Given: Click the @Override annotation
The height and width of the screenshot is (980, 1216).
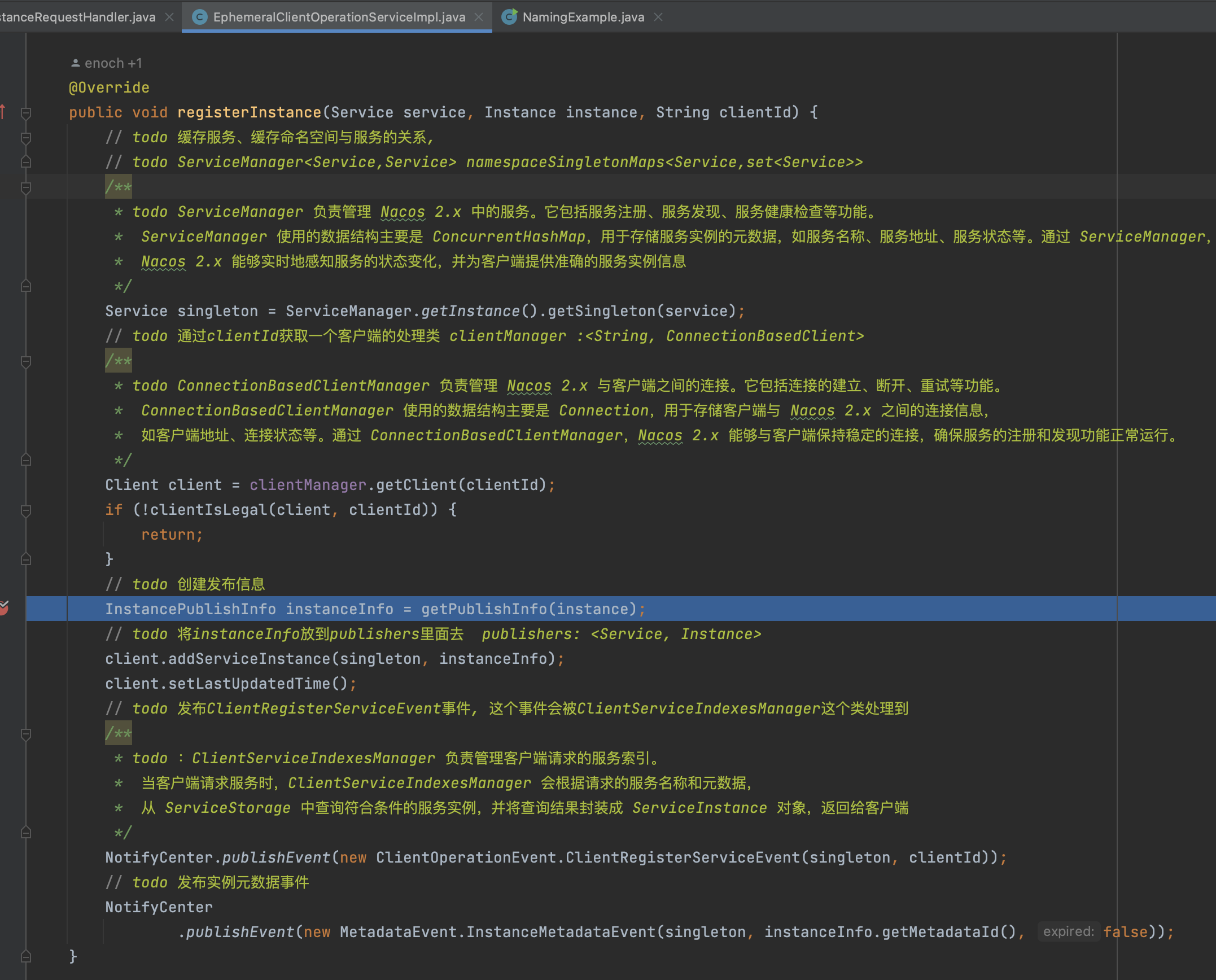Looking at the screenshot, I should pyautogui.click(x=109, y=88).
